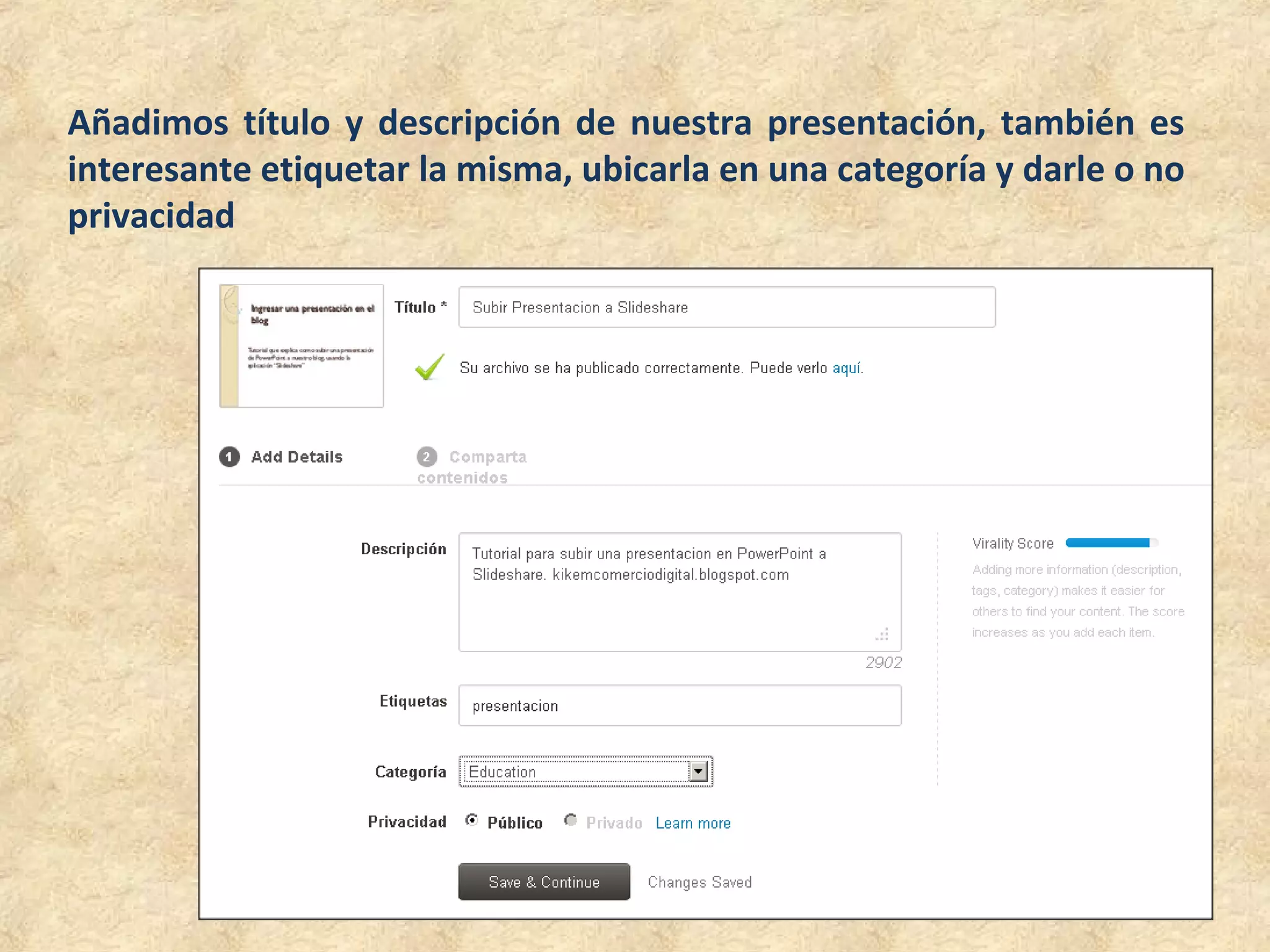This screenshot has height=952, width=1270.
Task: Click the Categoría dropdown arrow button
Action: [x=699, y=772]
